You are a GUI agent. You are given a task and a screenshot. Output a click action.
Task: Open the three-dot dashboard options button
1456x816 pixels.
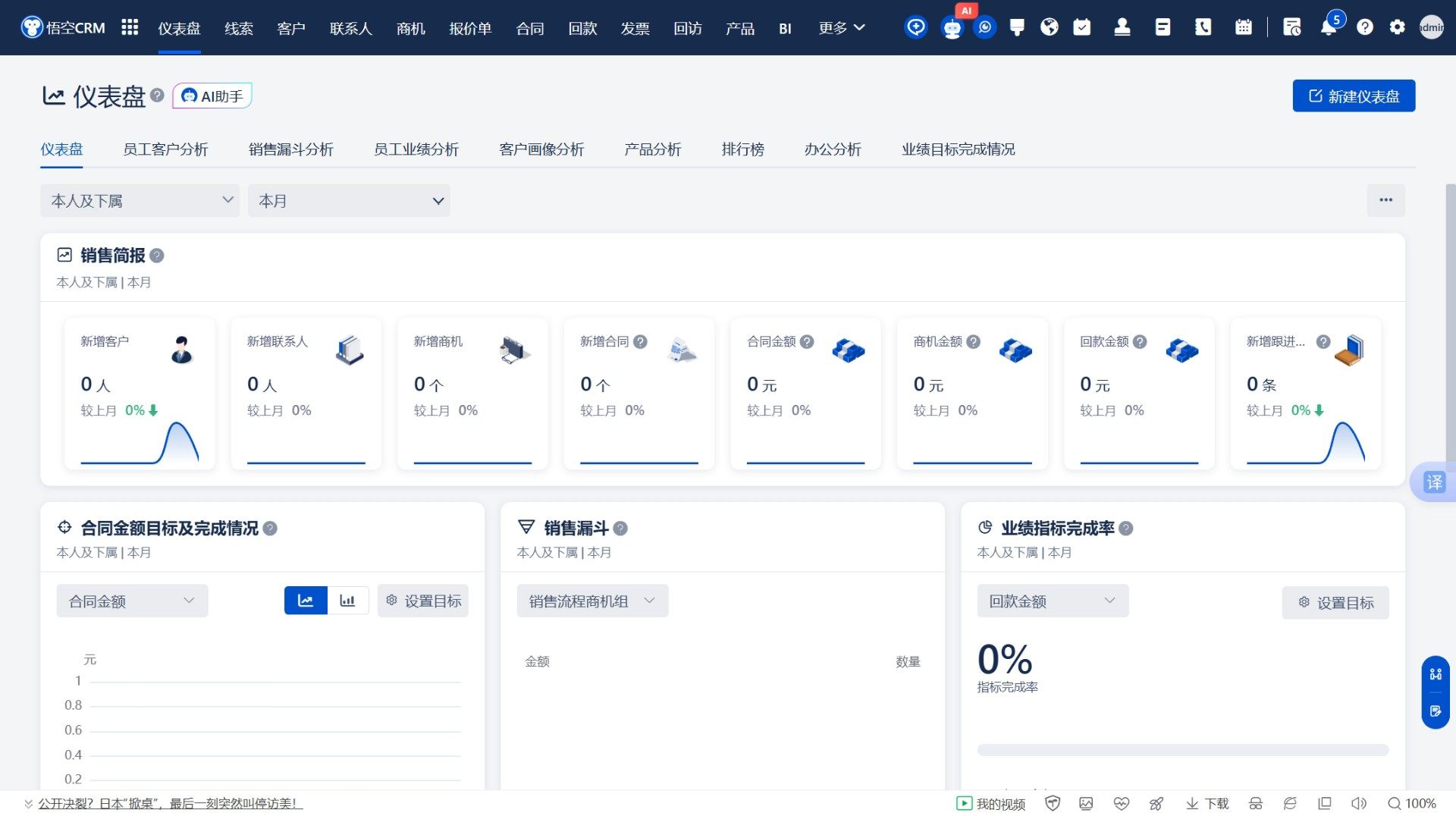point(1385,200)
